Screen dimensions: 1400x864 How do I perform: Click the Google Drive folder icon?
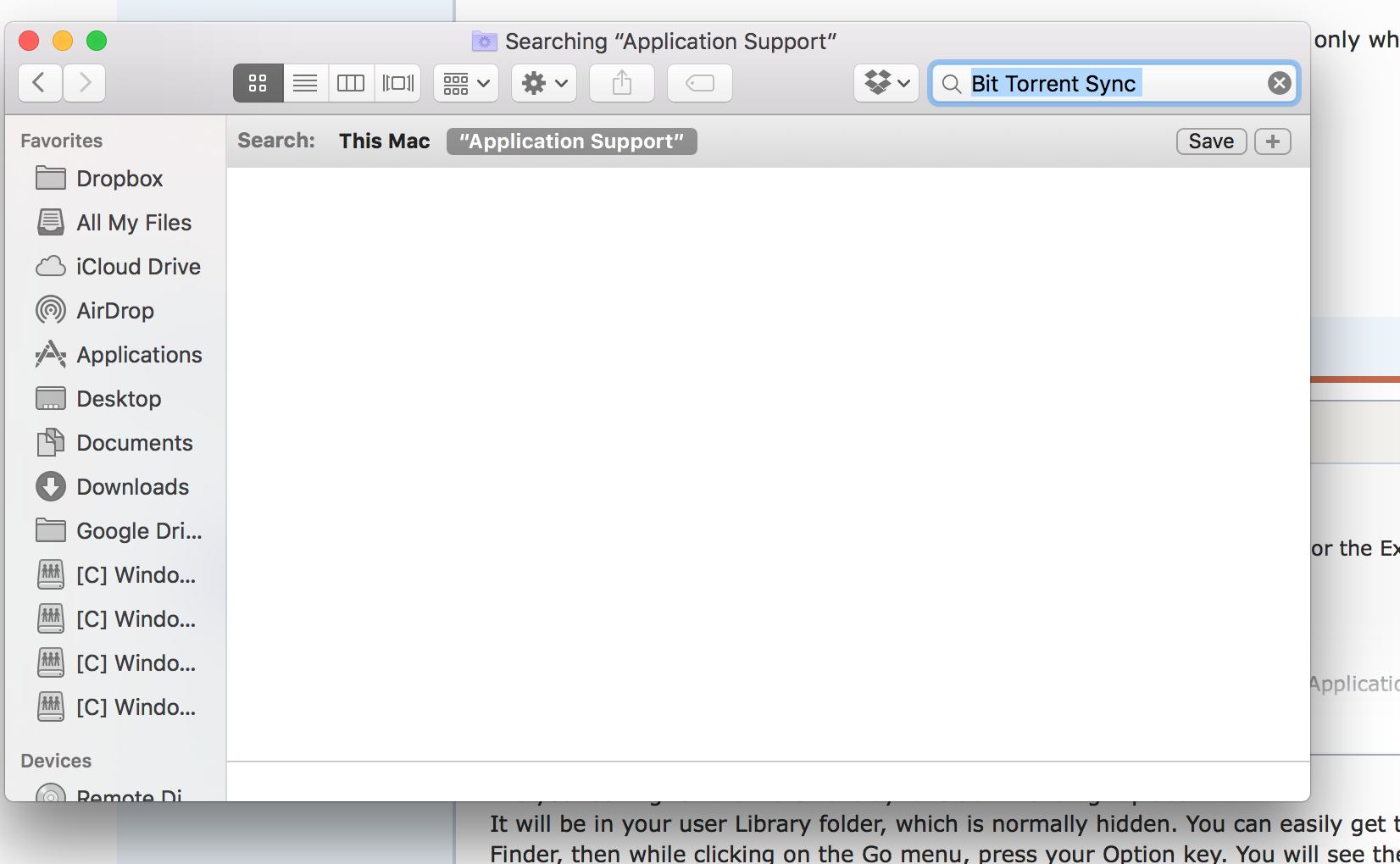51,530
